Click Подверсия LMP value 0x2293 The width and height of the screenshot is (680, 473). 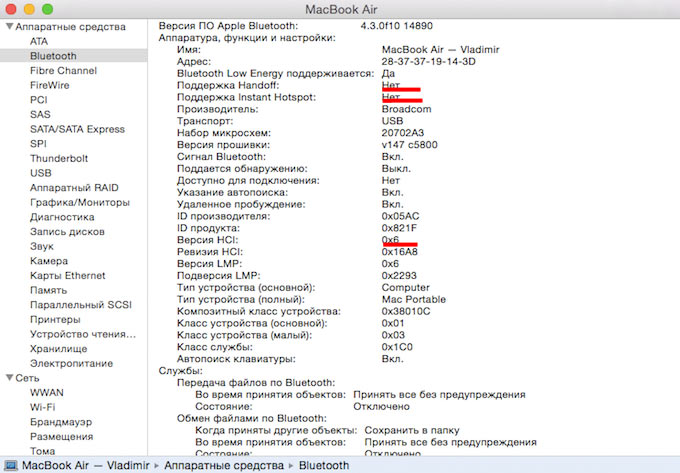click(399, 276)
